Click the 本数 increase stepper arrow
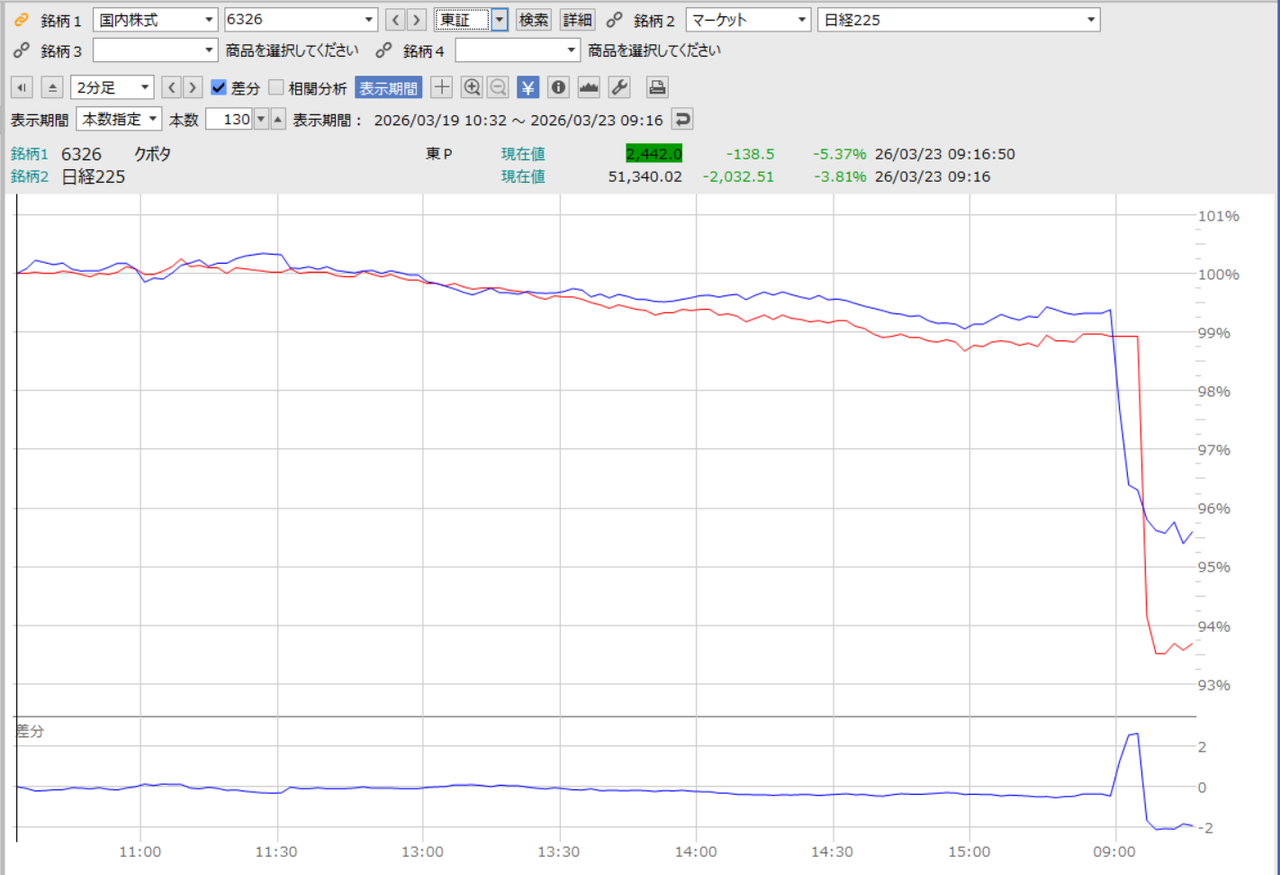 click(x=278, y=119)
